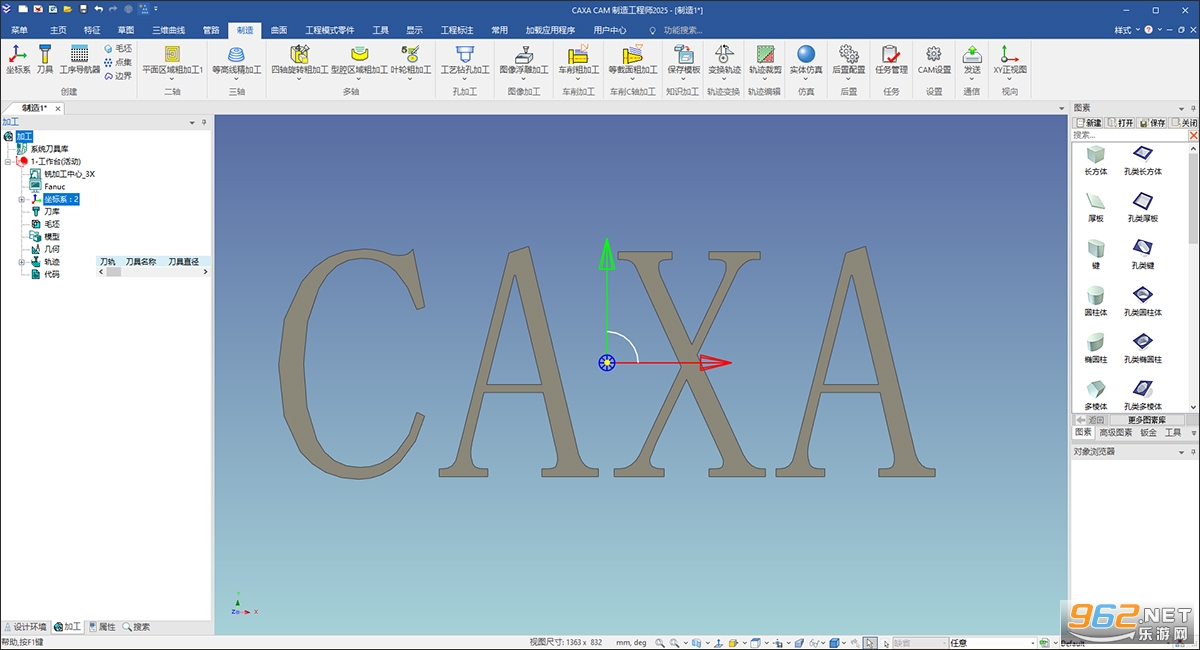Switch to the 工程标注 ribbon tab
This screenshot has width=1200, height=650.
click(x=457, y=30)
